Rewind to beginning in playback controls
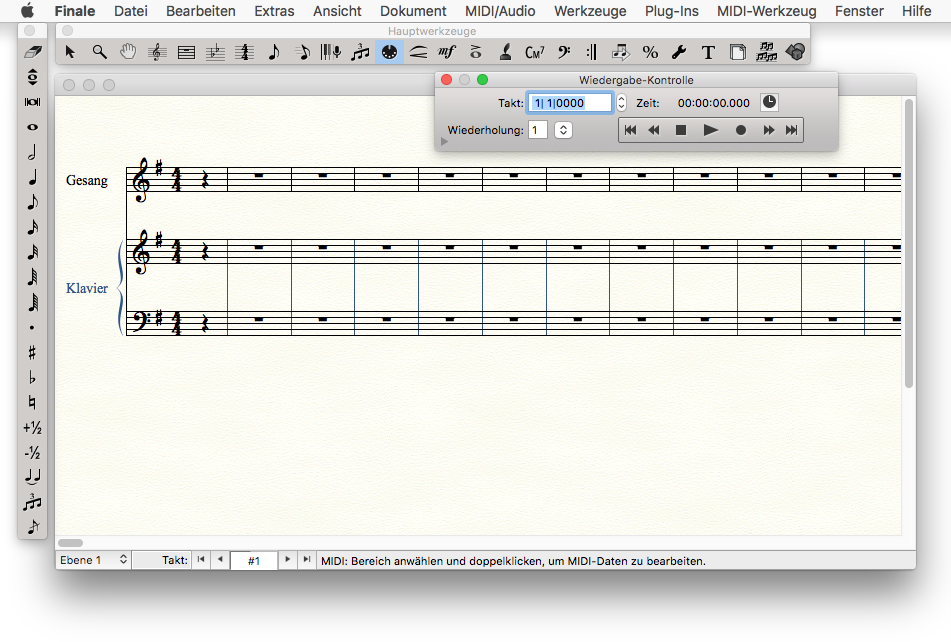This screenshot has height=642, width=951. [x=630, y=130]
